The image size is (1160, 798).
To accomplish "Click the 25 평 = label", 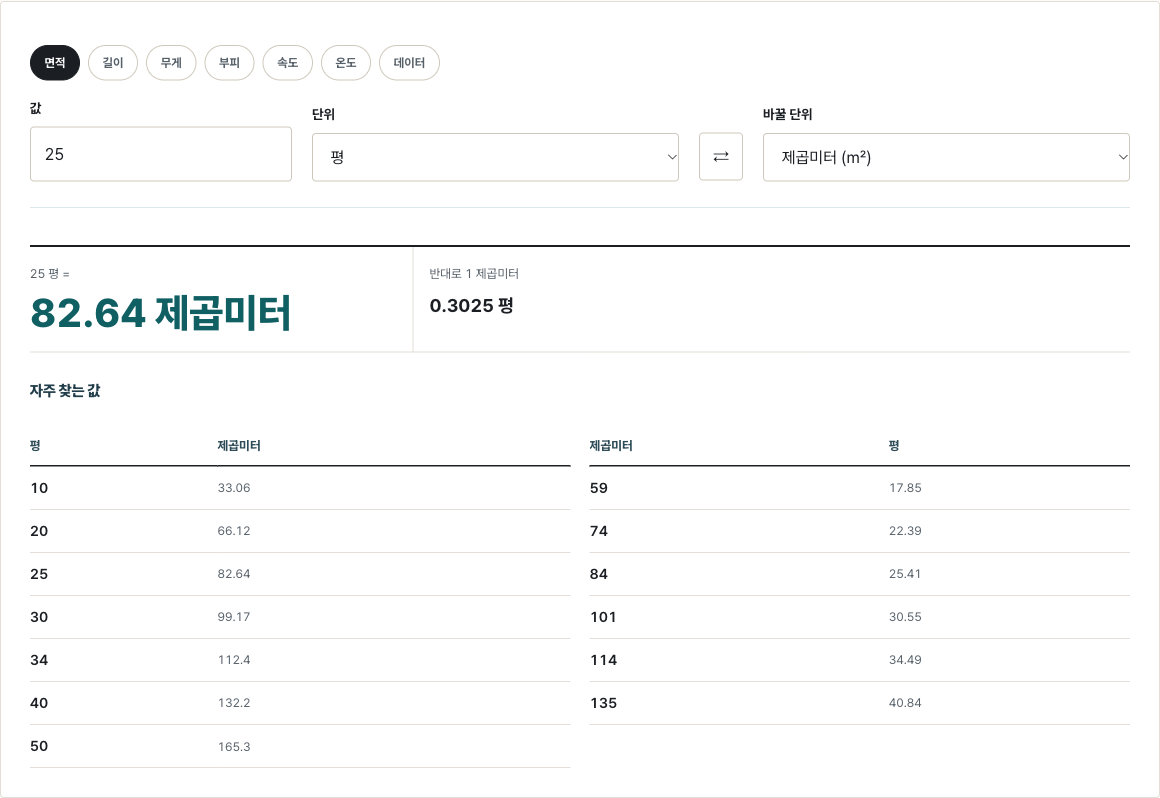I will coord(50,274).
